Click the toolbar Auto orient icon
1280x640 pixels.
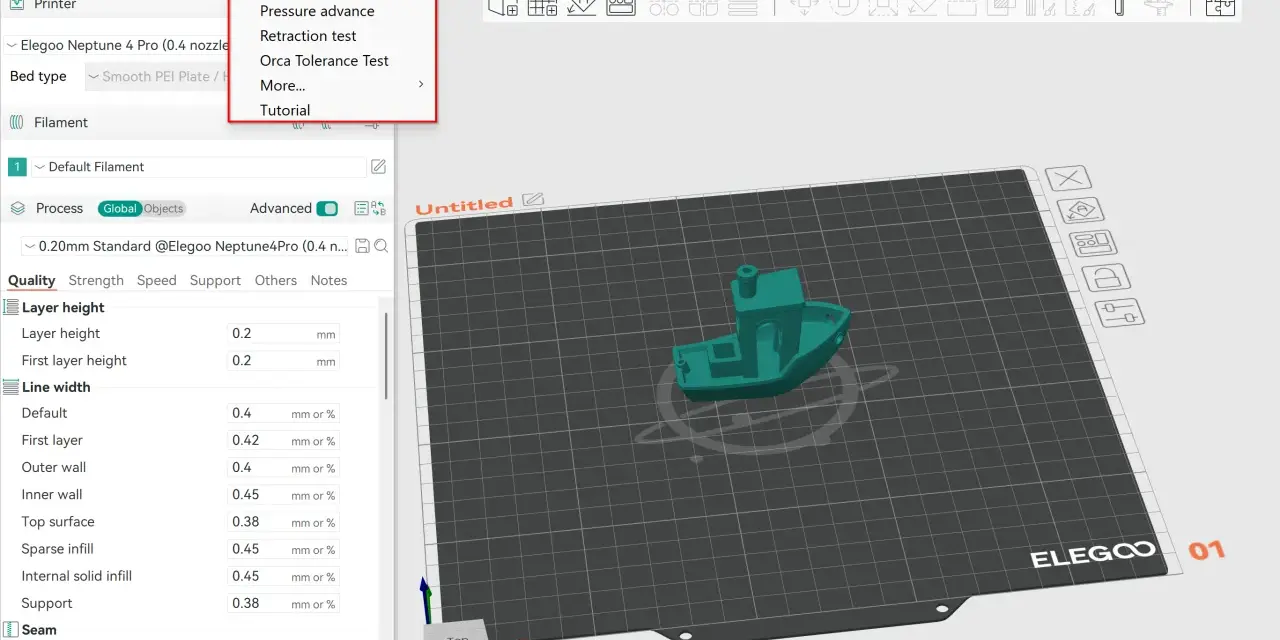pyautogui.click(x=582, y=7)
